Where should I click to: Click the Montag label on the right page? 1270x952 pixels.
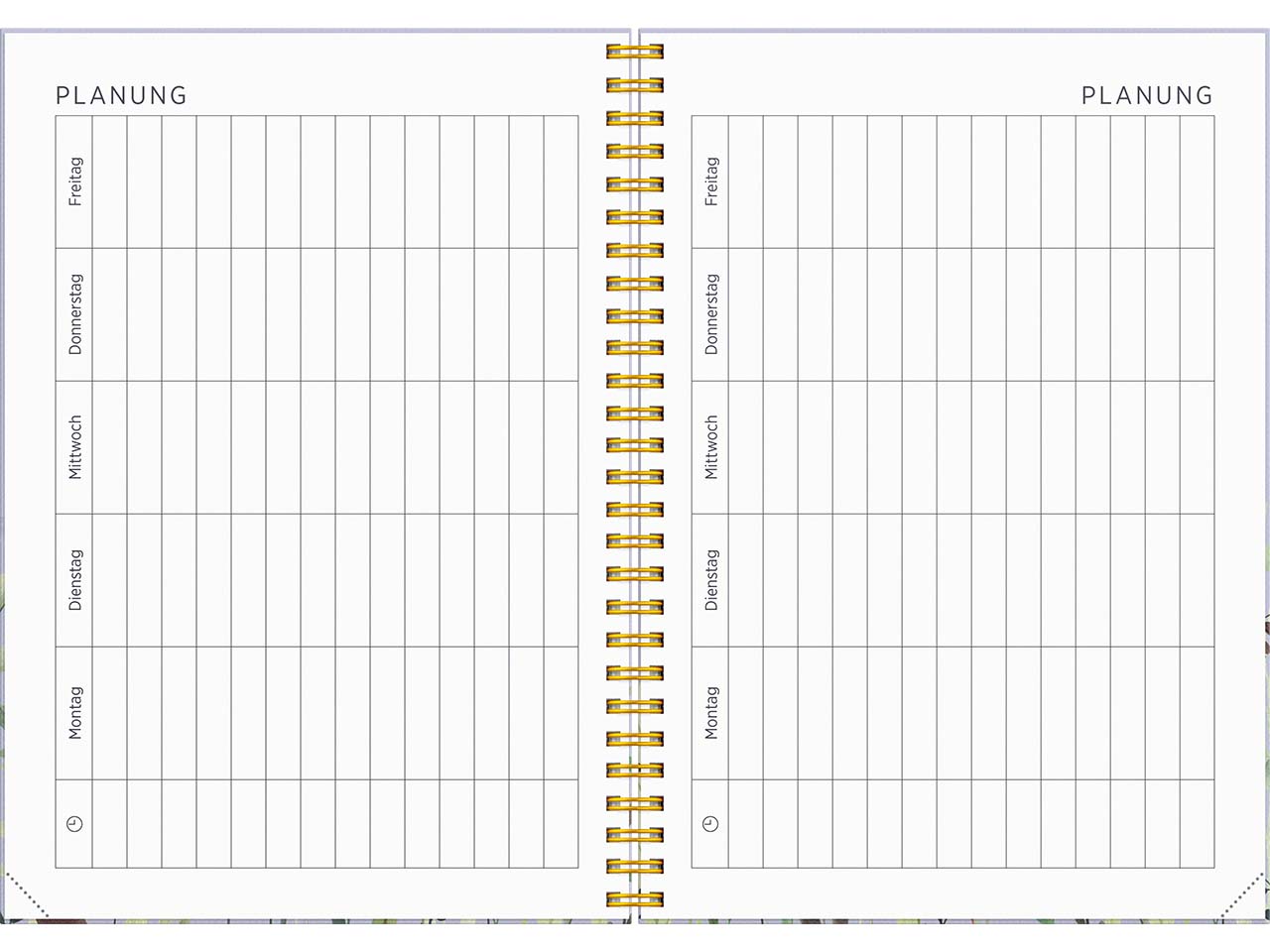click(710, 713)
